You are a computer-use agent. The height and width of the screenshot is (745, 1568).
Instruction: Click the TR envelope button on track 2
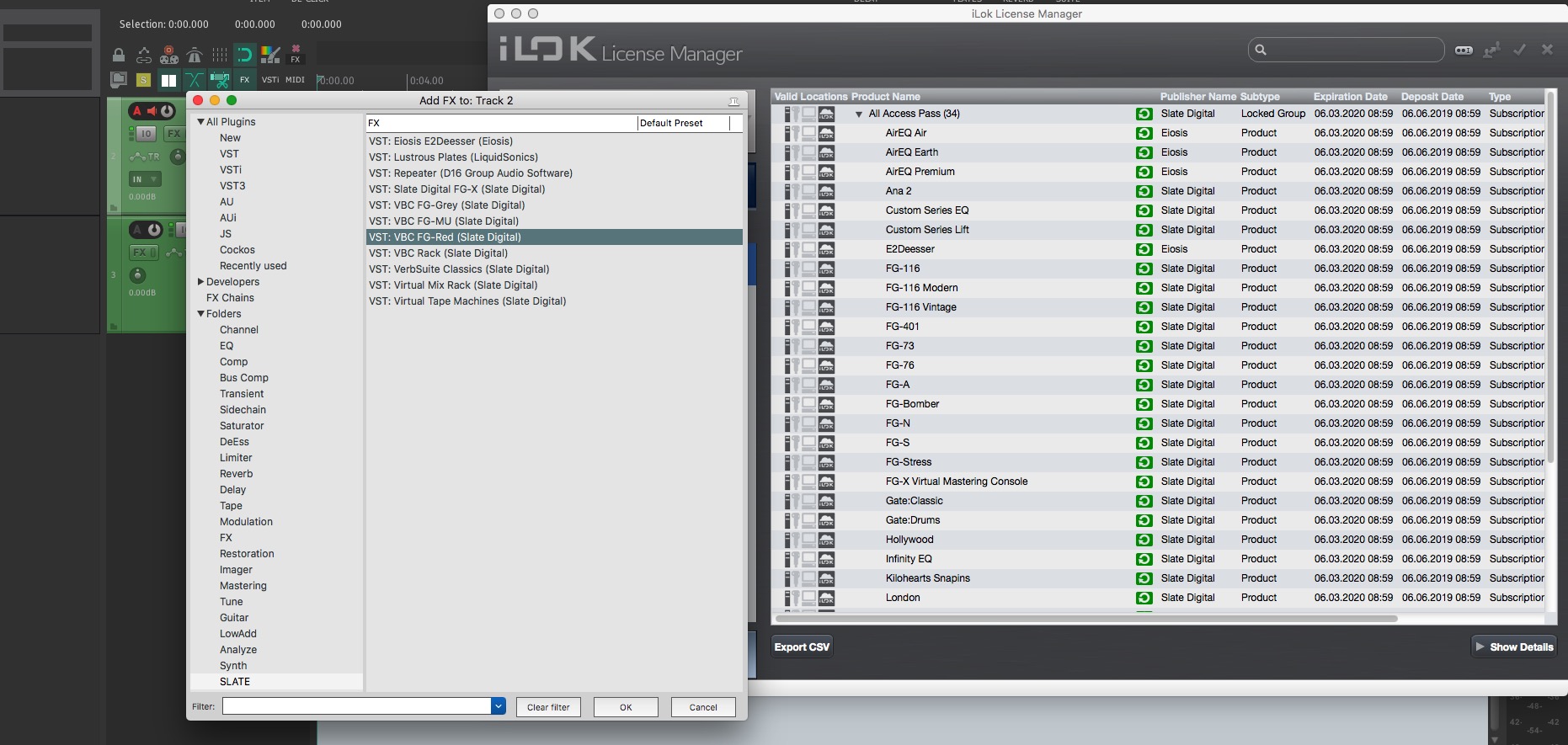[145, 157]
